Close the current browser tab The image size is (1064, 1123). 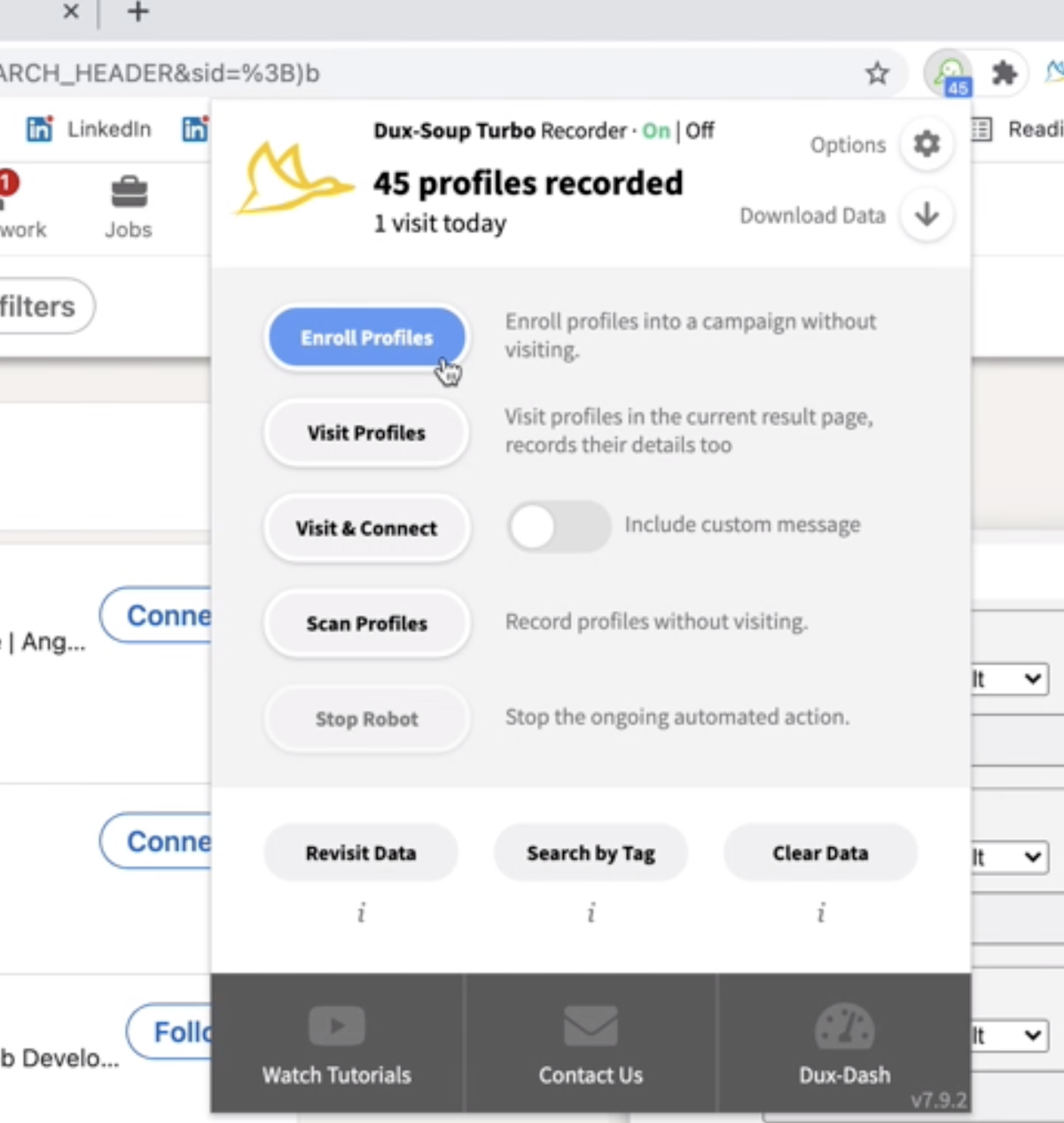[x=71, y=12]
